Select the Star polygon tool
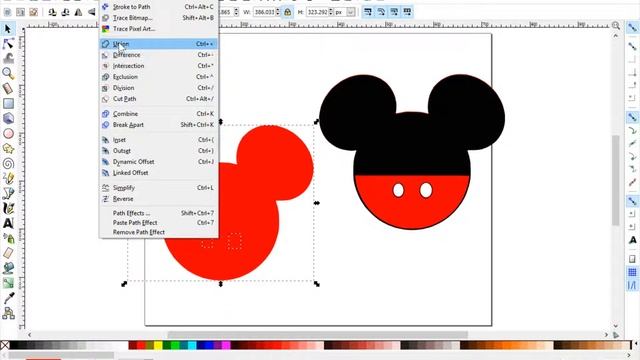Viewport: 640px width, 360px height. pos(8,149)
